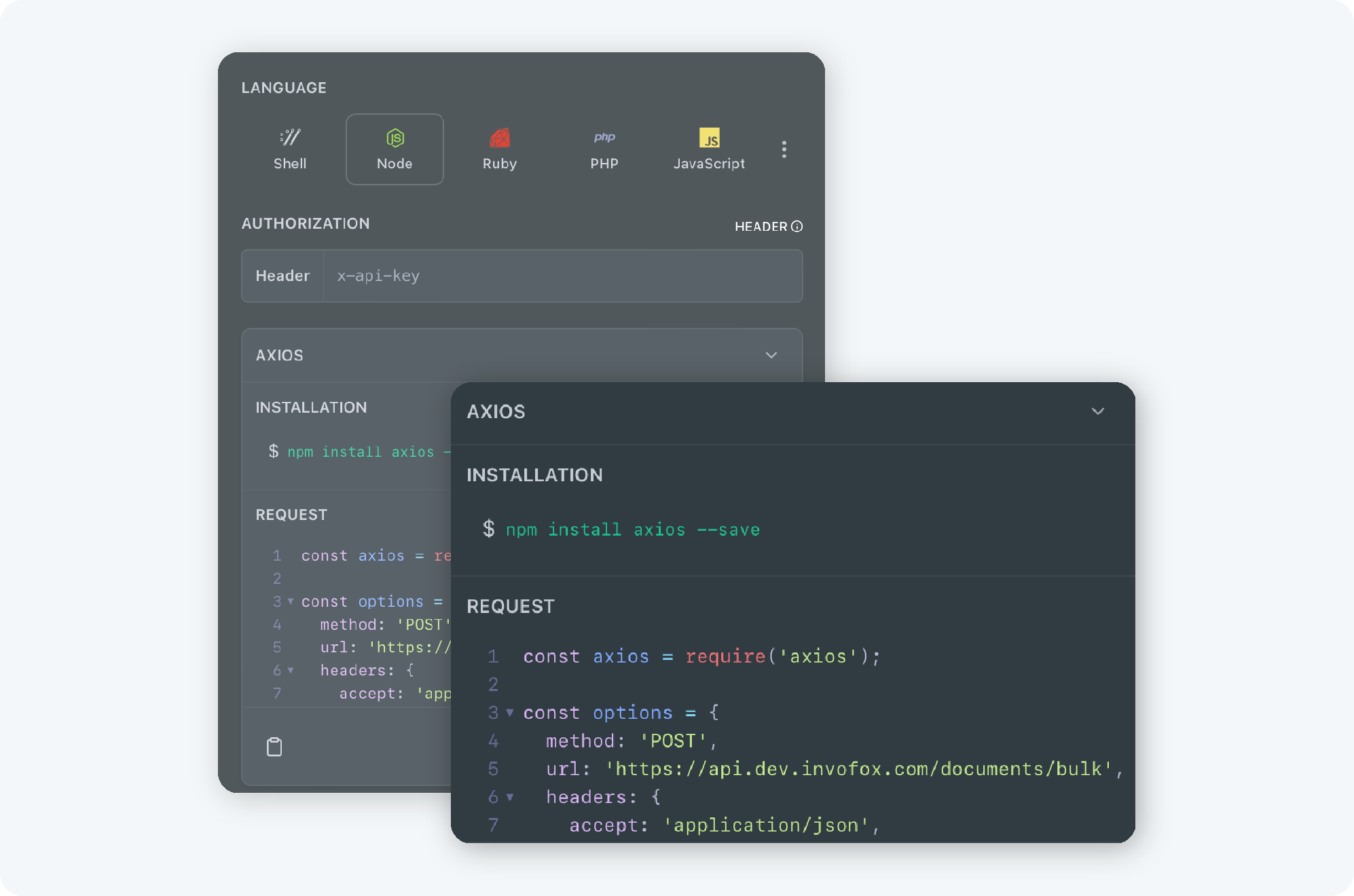
Task: Expand the AXIOS dropdown in back panel
Action: point(771,355)
